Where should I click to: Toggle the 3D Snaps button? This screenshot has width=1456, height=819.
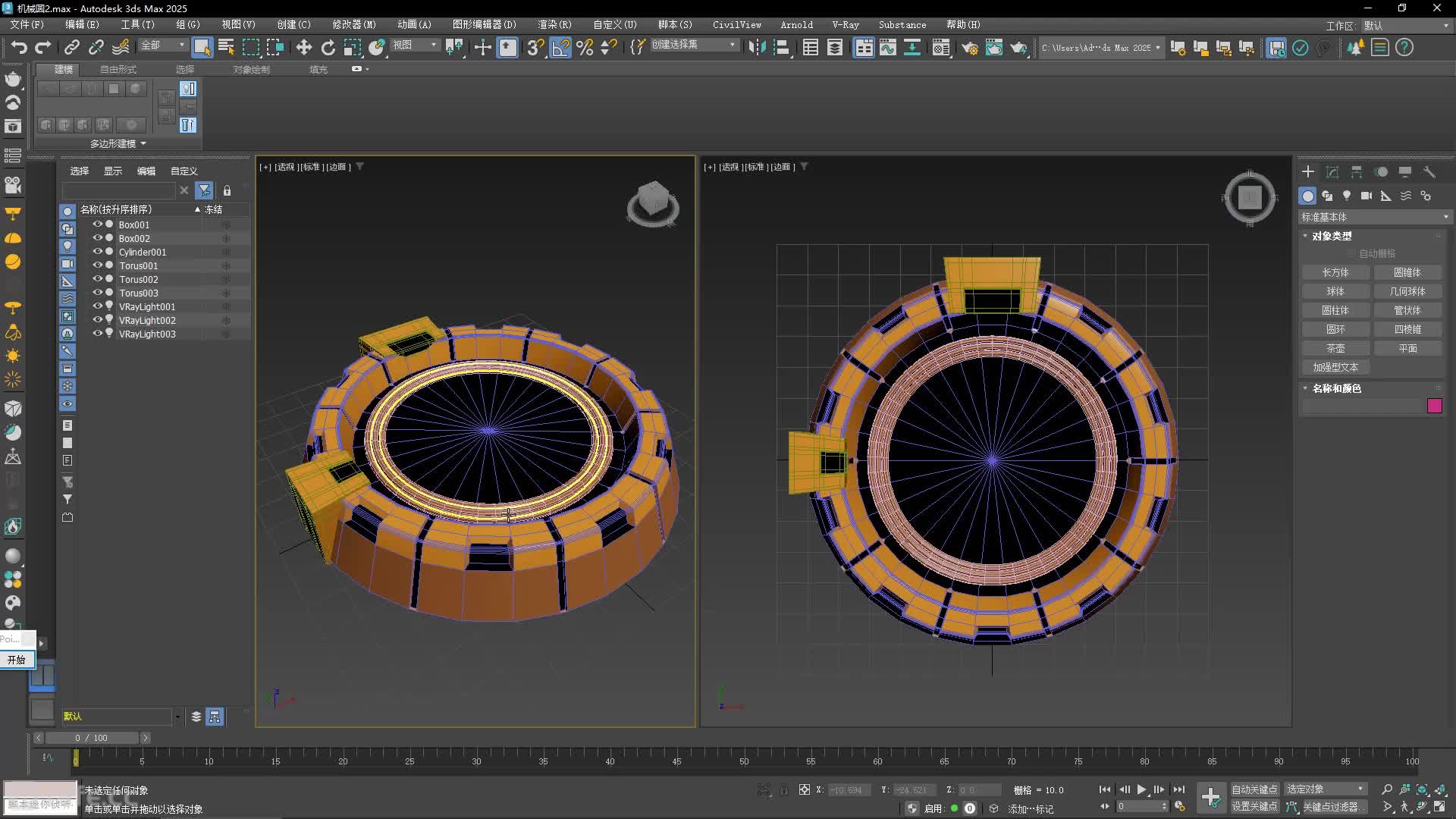coord(535,47)
